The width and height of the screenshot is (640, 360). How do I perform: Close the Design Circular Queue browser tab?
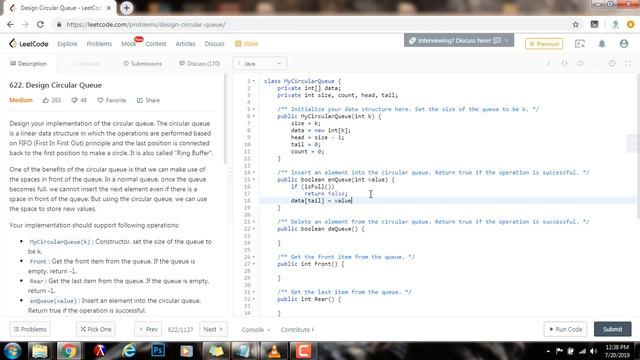pos(109,8)
